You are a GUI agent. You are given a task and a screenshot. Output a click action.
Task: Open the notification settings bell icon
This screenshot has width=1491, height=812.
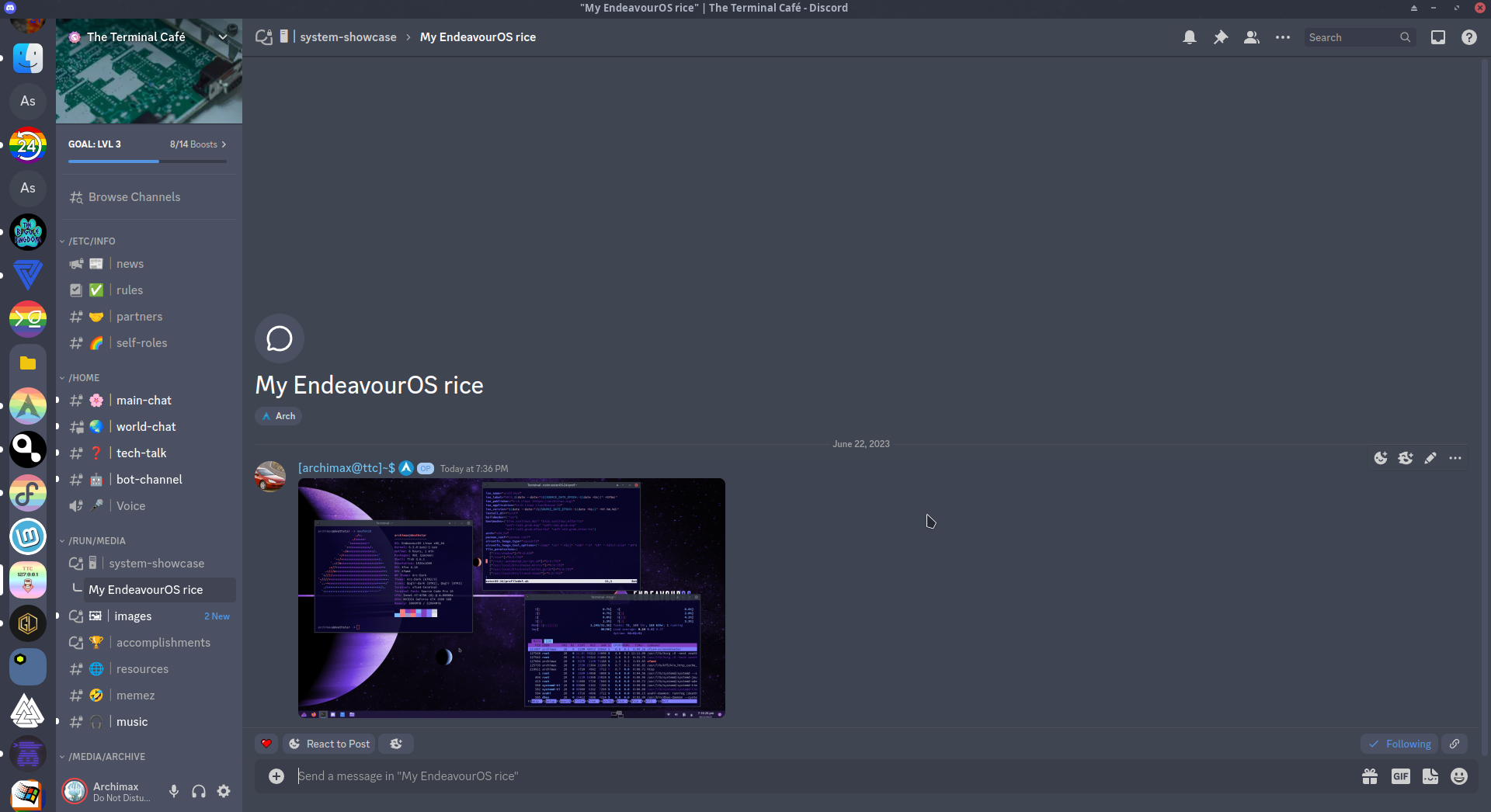click(1190, 36)
